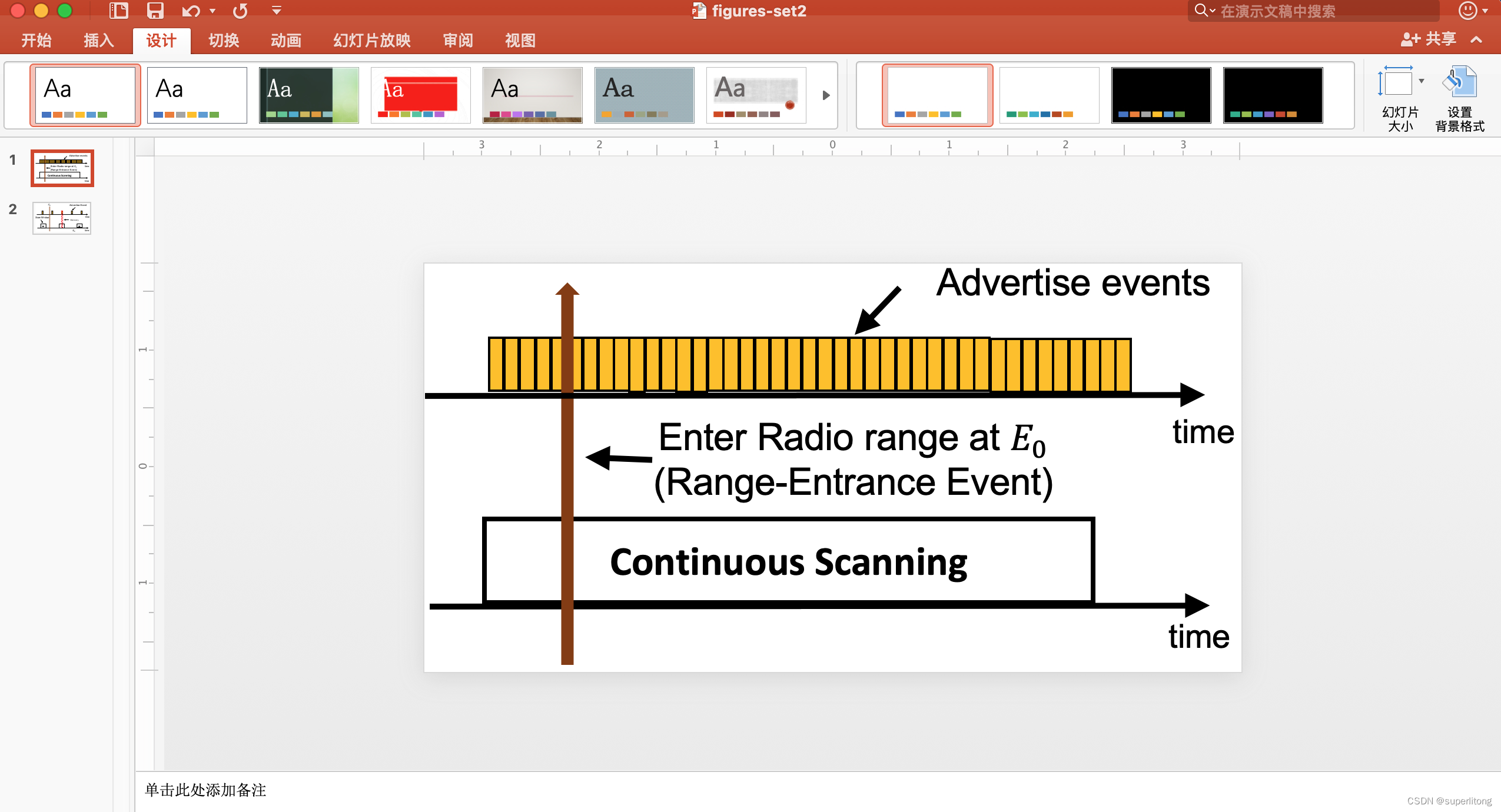Viewport: 1501px width, 812px height.
Task: Select the second white variant with green swatches
Action: [1050, 95]
